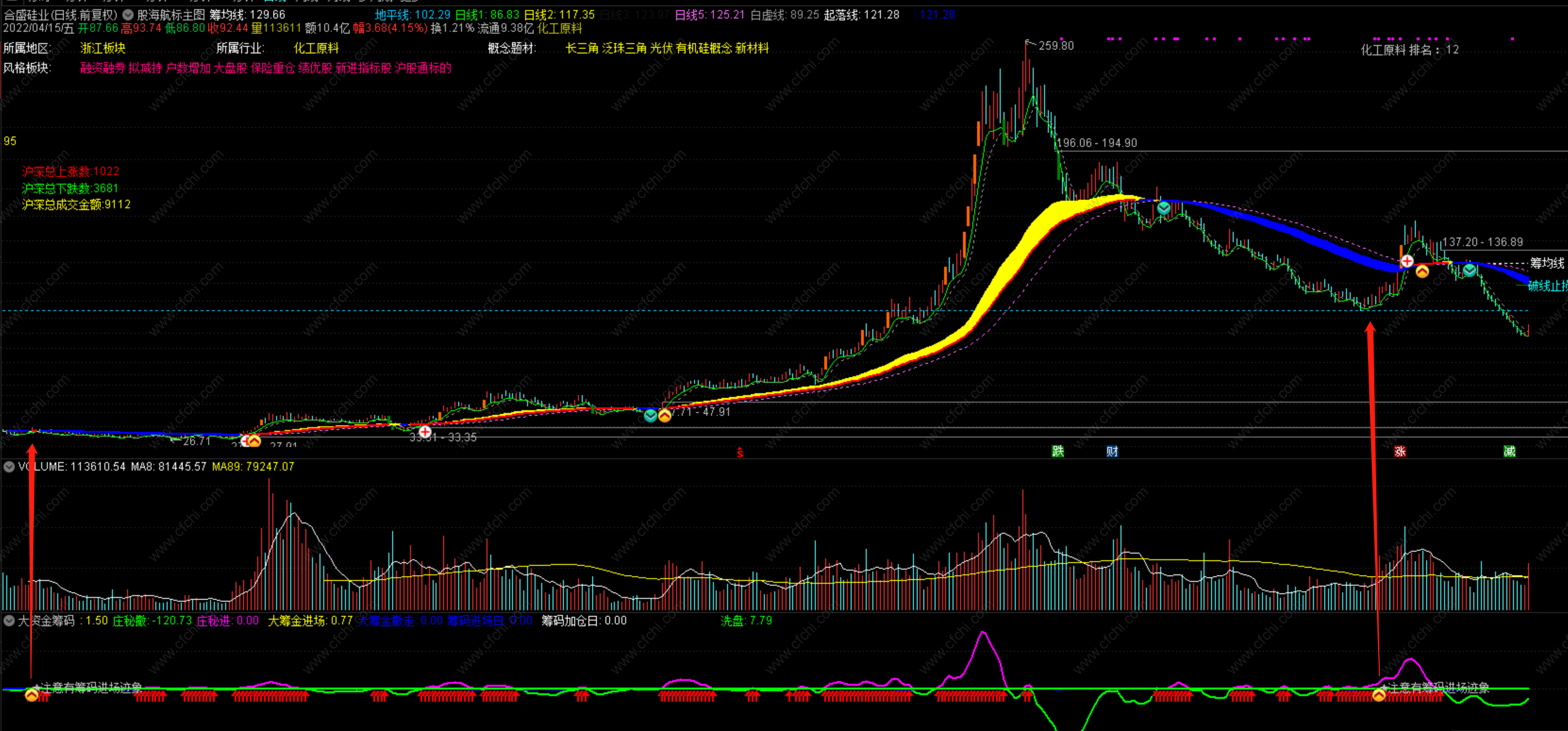Click the orange up-arrow signal near 27.91
The width and height of the screenshot is (1568, 731).
254,441
